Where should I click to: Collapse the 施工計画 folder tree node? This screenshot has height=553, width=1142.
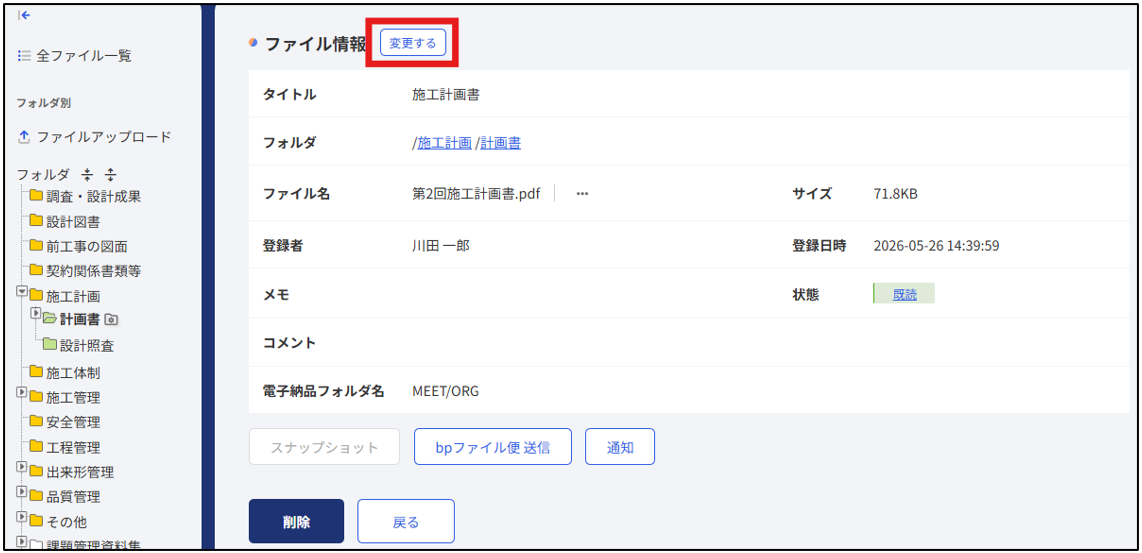22,291
